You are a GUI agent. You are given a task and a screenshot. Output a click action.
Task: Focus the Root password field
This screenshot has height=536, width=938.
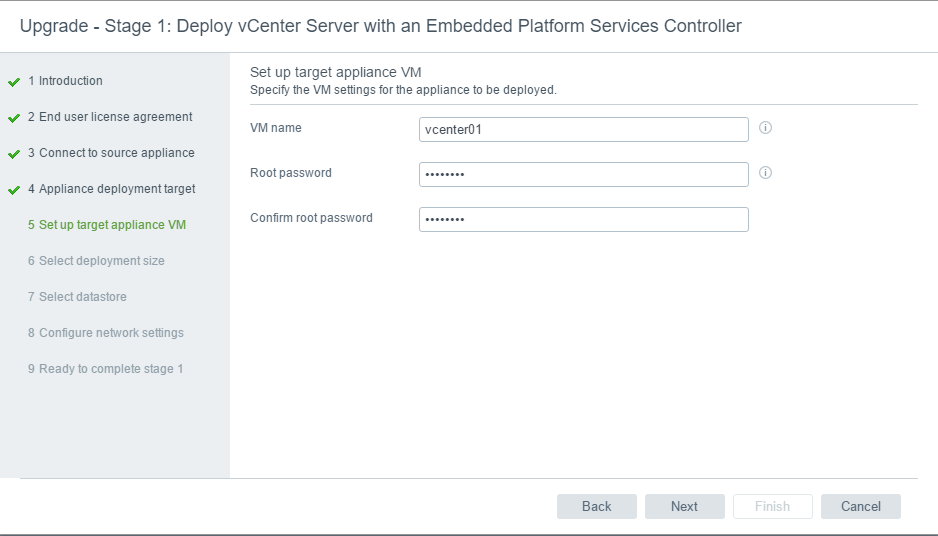click(584, 174)
